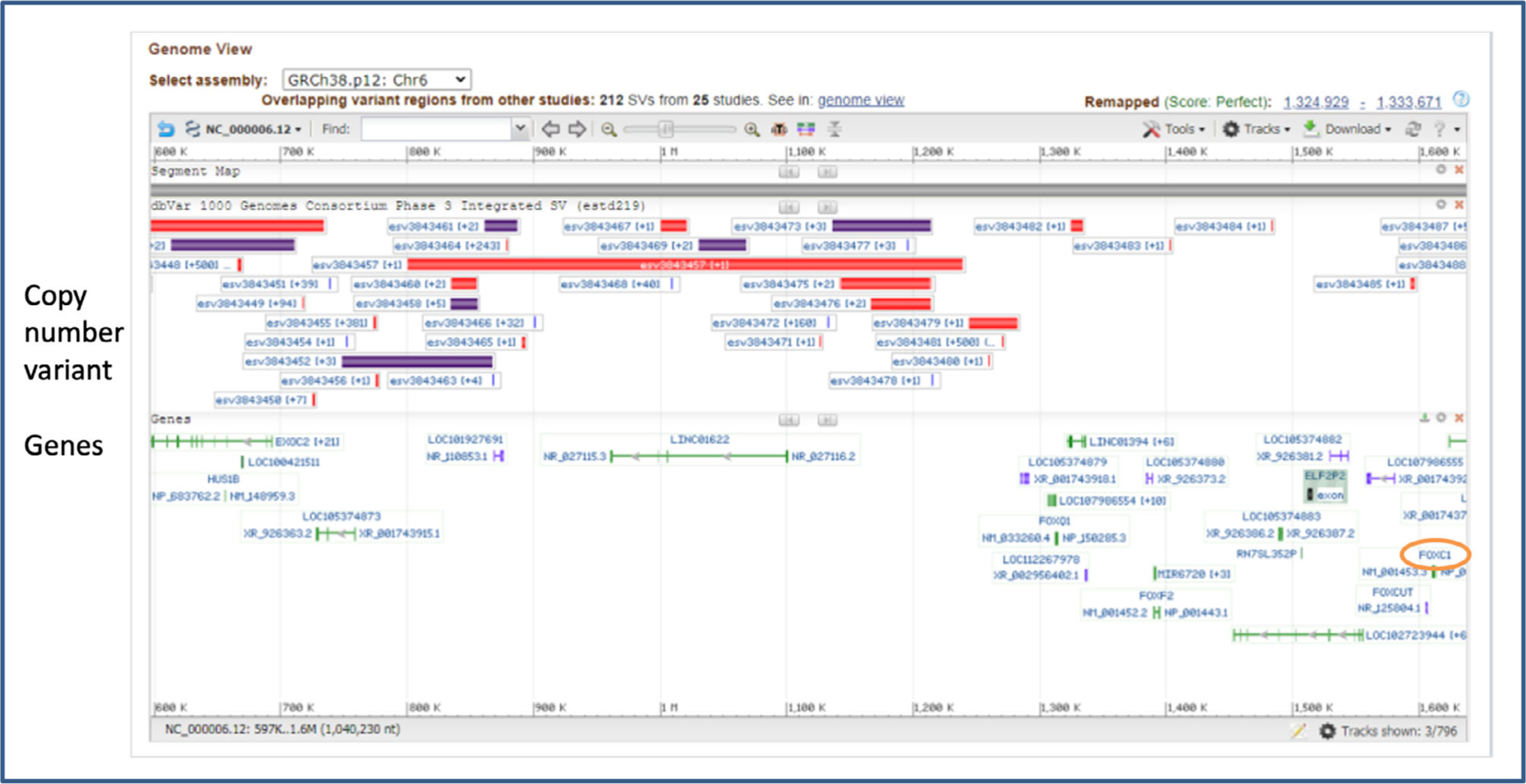Open the Select assembly GRCh38.p12 combo box
1526x784 pixels.
376,80
